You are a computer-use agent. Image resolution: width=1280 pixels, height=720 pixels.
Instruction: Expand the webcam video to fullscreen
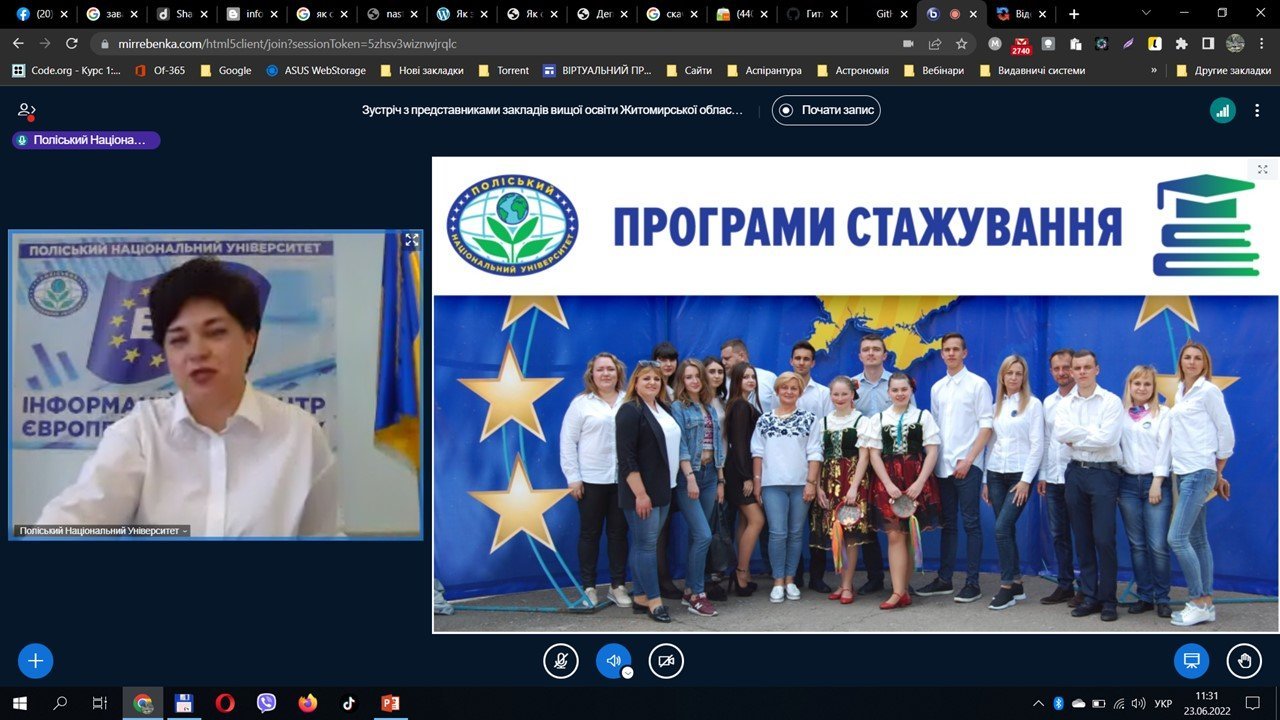pos(411,240)
